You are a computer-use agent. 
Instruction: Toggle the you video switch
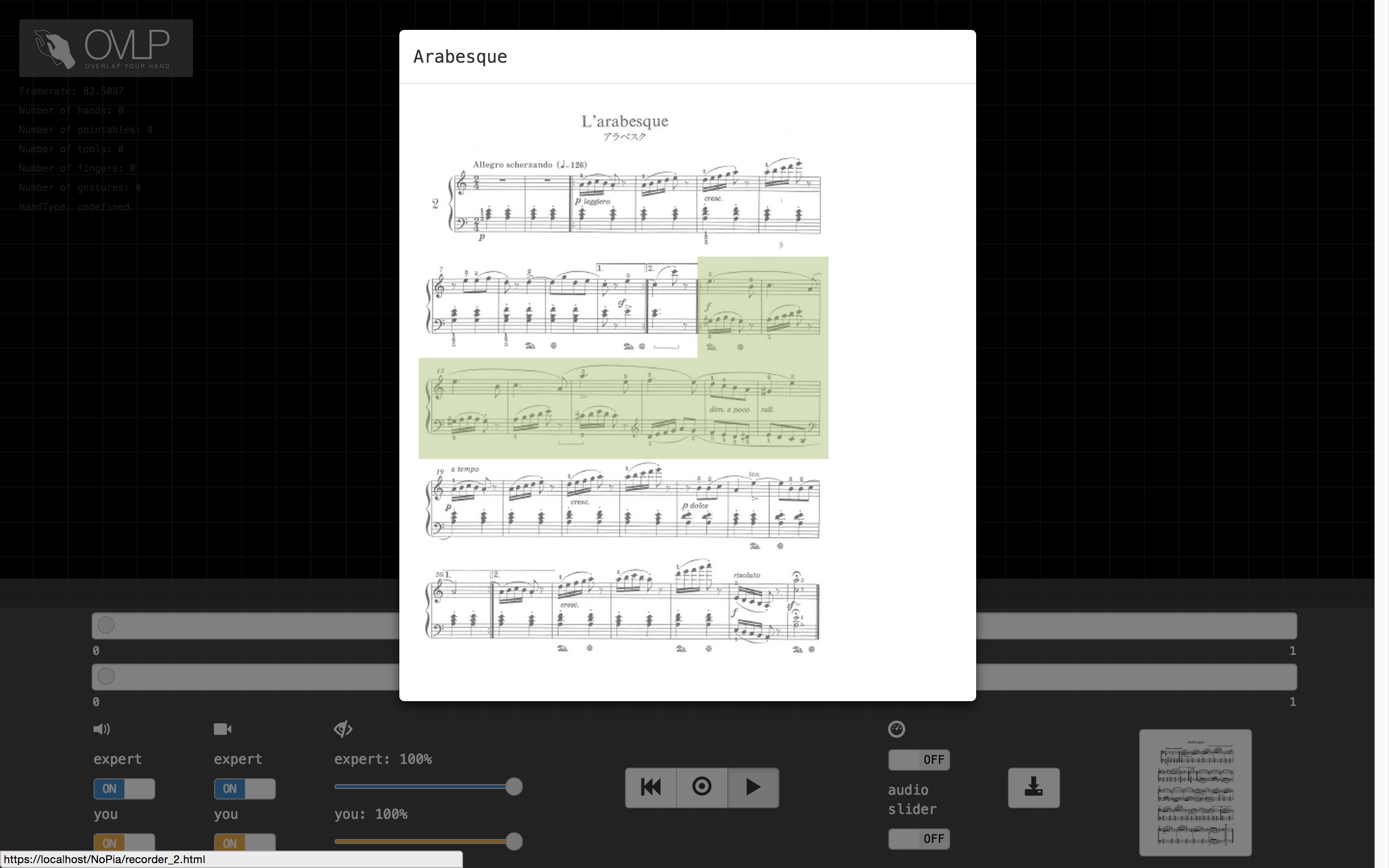coord(245,843)
